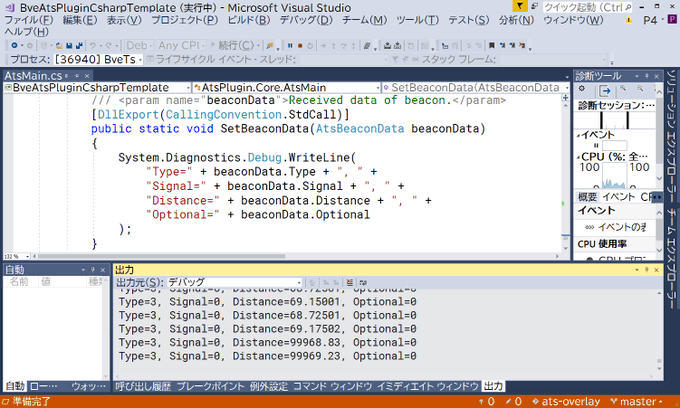This screenshot has width=680, height=408.
Task: Click output line with Distance=68.72501
Action: click(x=267, y=316)
